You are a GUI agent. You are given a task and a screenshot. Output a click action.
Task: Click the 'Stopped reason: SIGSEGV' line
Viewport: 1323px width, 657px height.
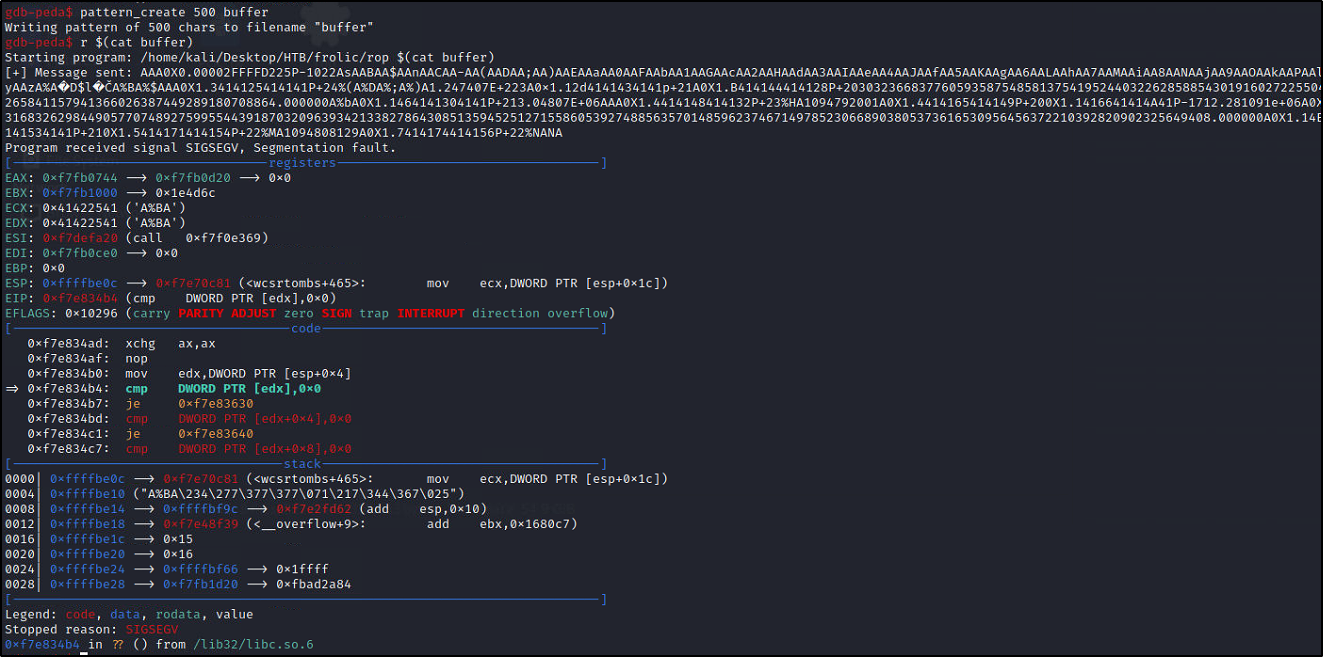(91, 627)
